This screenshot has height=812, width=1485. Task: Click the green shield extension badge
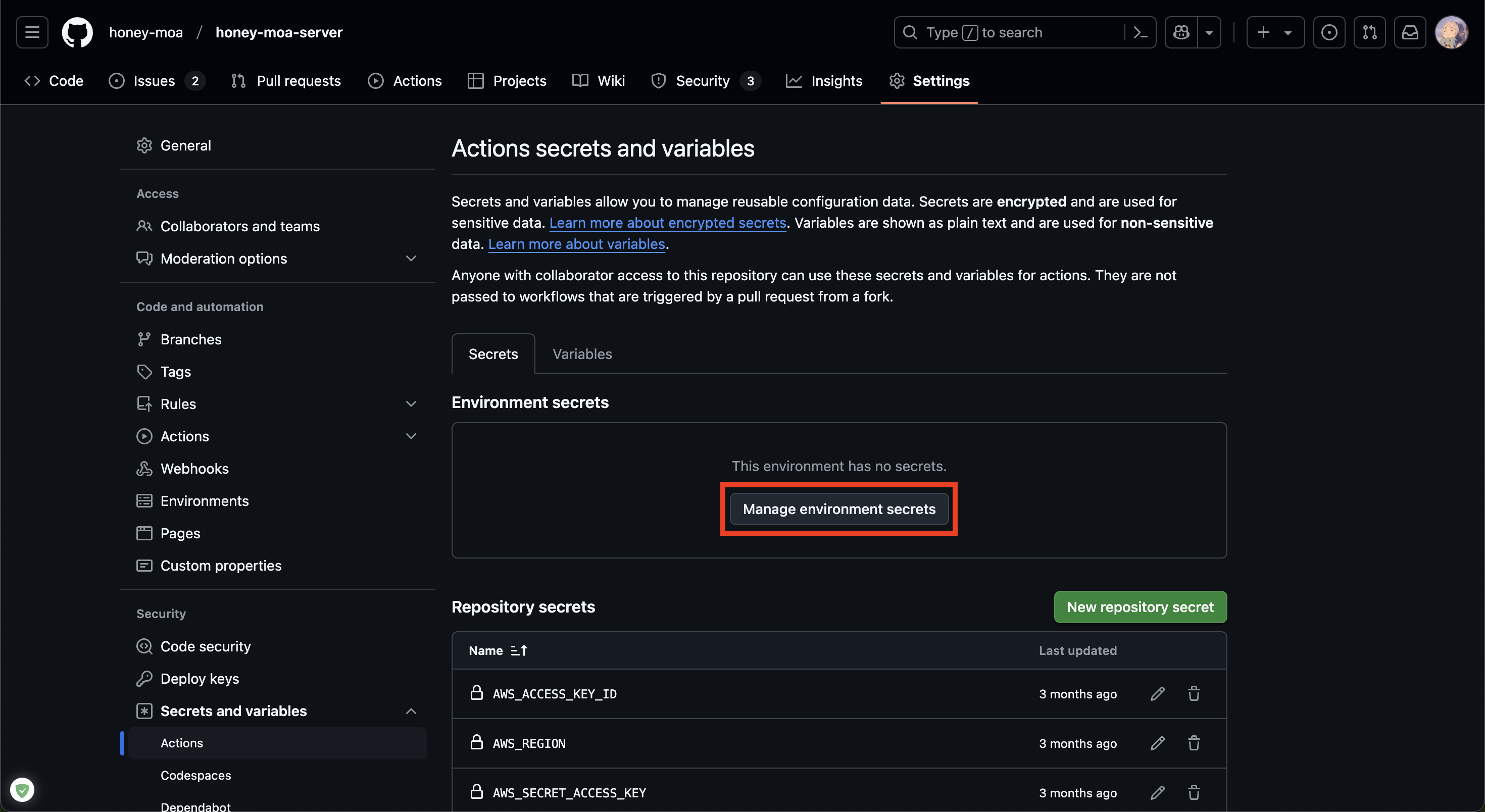tap(22, 789)
